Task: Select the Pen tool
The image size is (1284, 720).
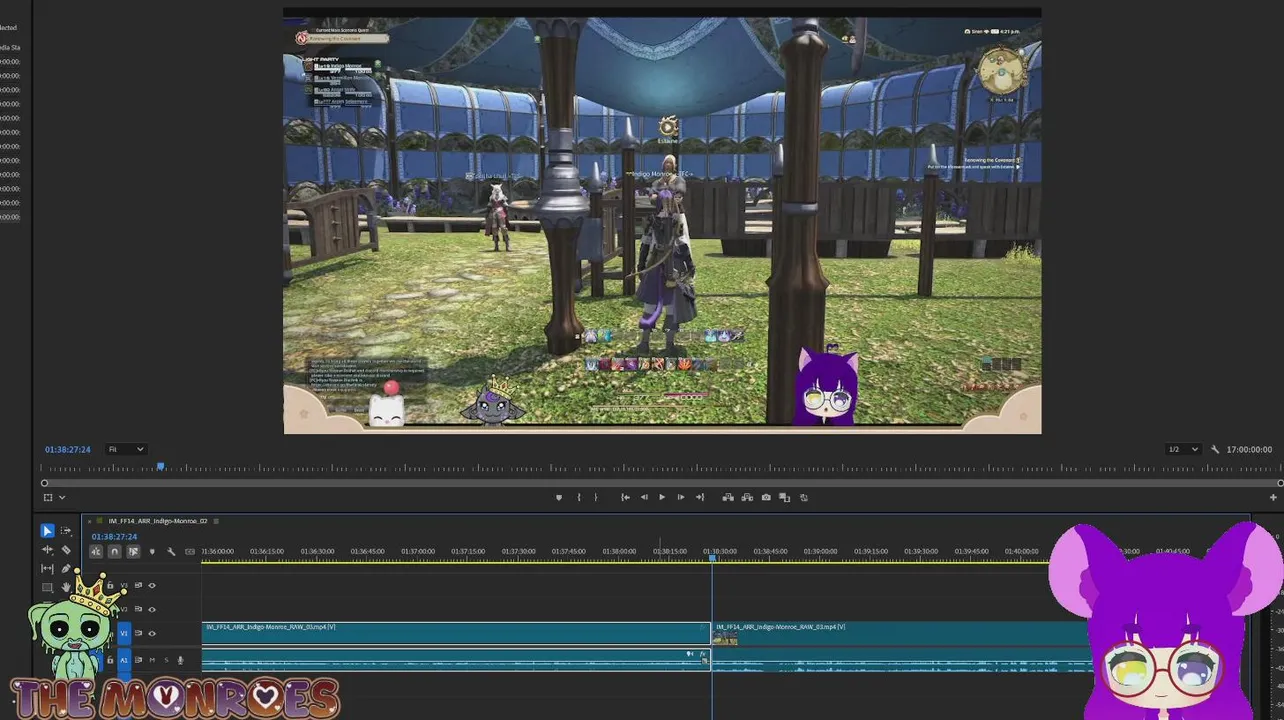Action: [x=66, y=569]
